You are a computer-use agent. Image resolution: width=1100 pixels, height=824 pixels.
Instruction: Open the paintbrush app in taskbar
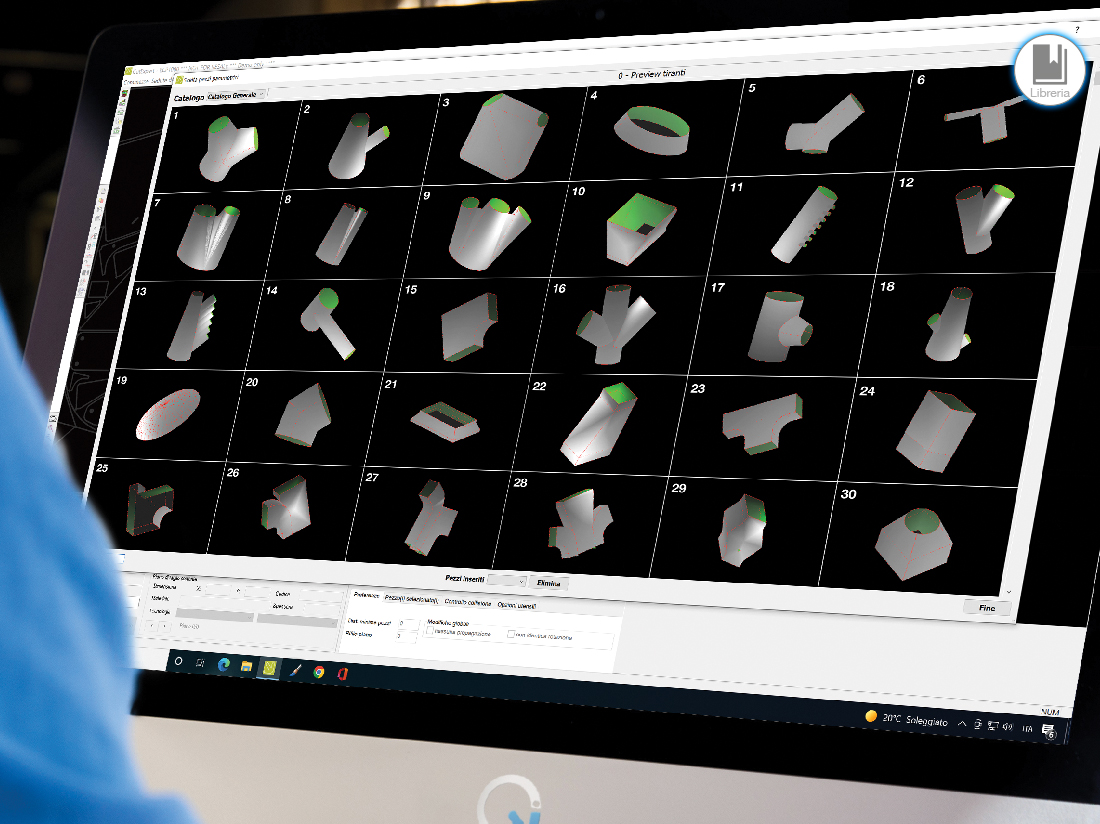pos(295,670)
